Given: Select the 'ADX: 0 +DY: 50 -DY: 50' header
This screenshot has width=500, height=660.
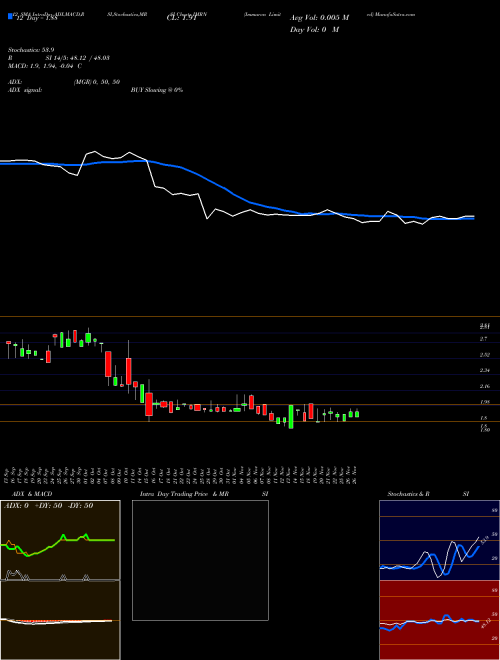Looking at the screenshot, I should 48,506.
